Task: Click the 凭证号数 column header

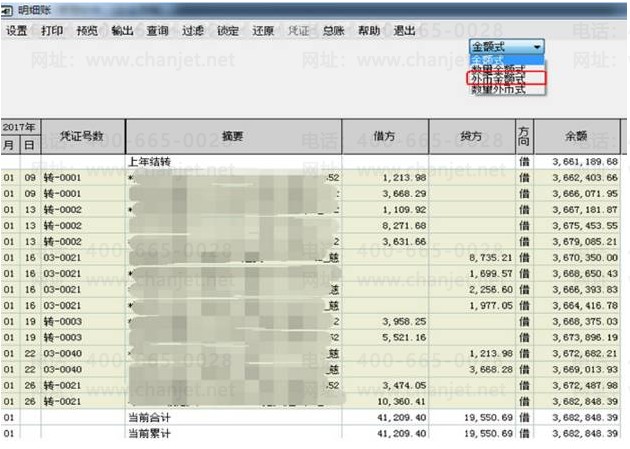Action: pos(83,136)
